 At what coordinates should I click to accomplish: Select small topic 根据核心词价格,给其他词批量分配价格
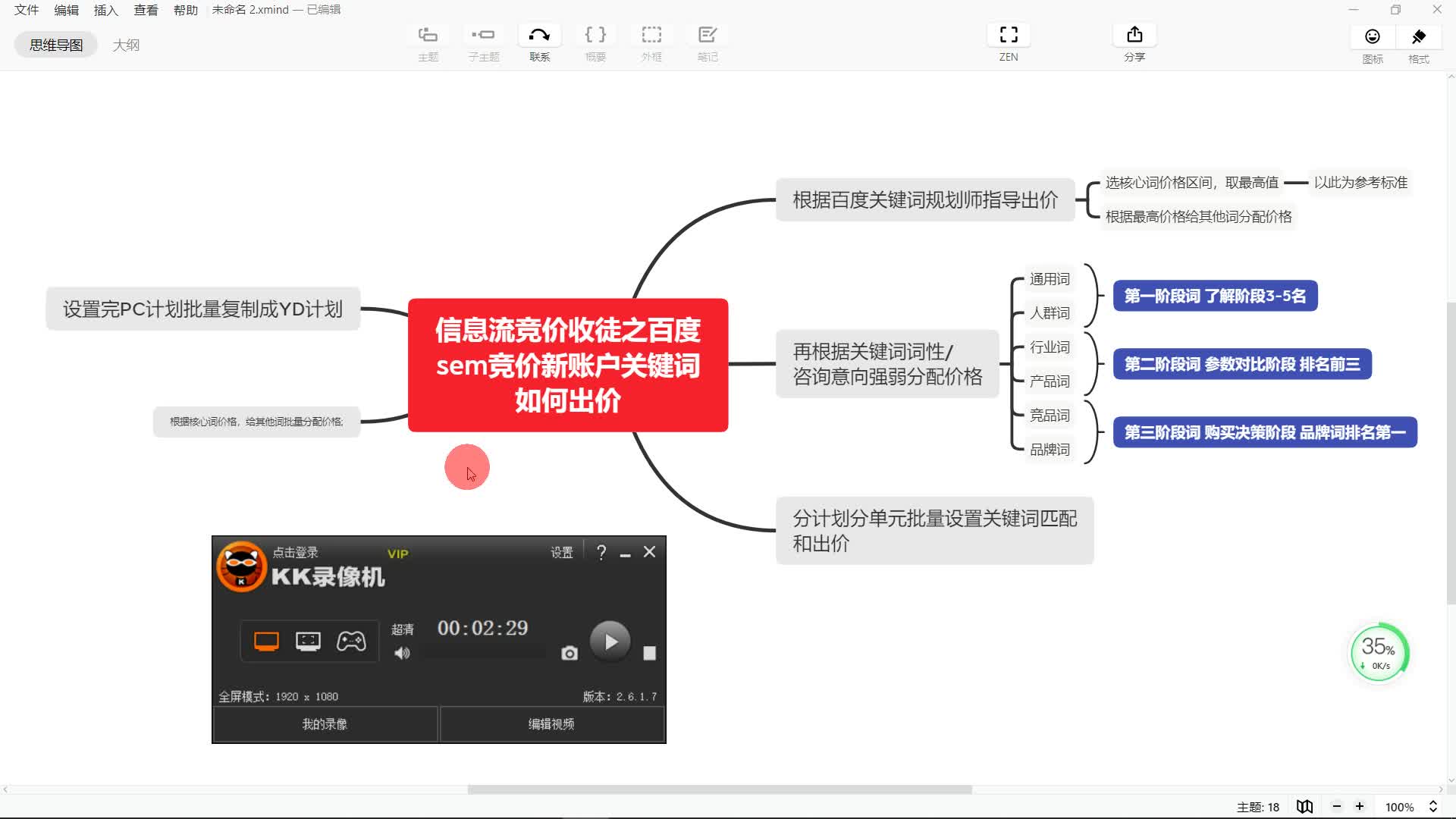[x=256, y=422]
